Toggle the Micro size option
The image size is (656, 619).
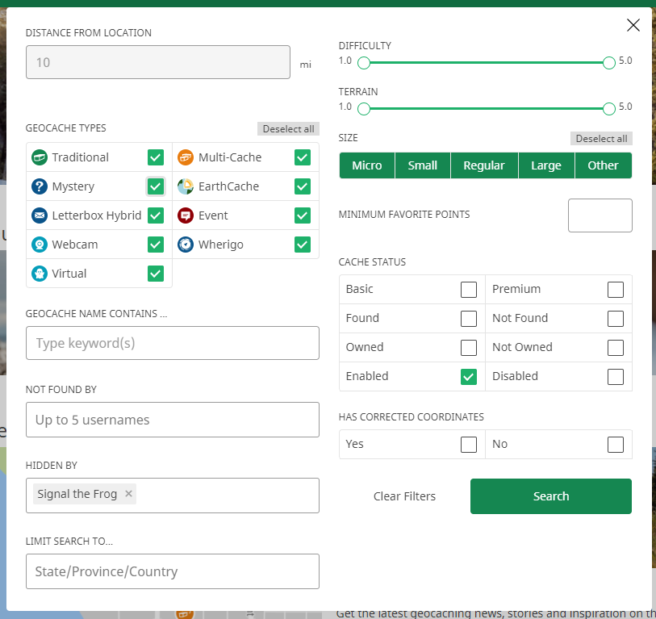pyautogui.click(x=367, y=166)
